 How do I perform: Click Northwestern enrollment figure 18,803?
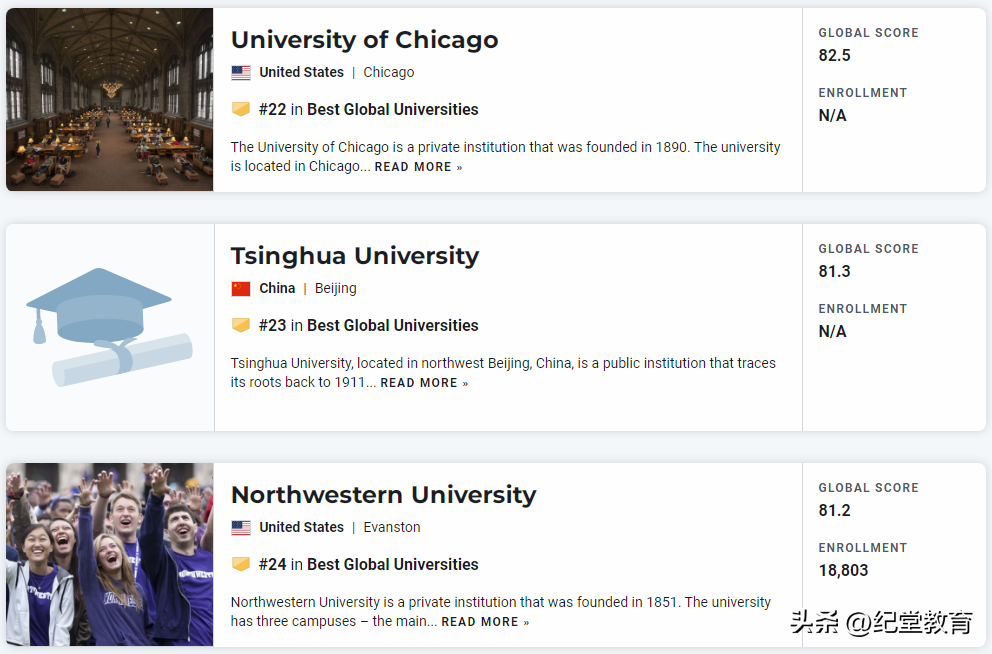click(843, 570)
